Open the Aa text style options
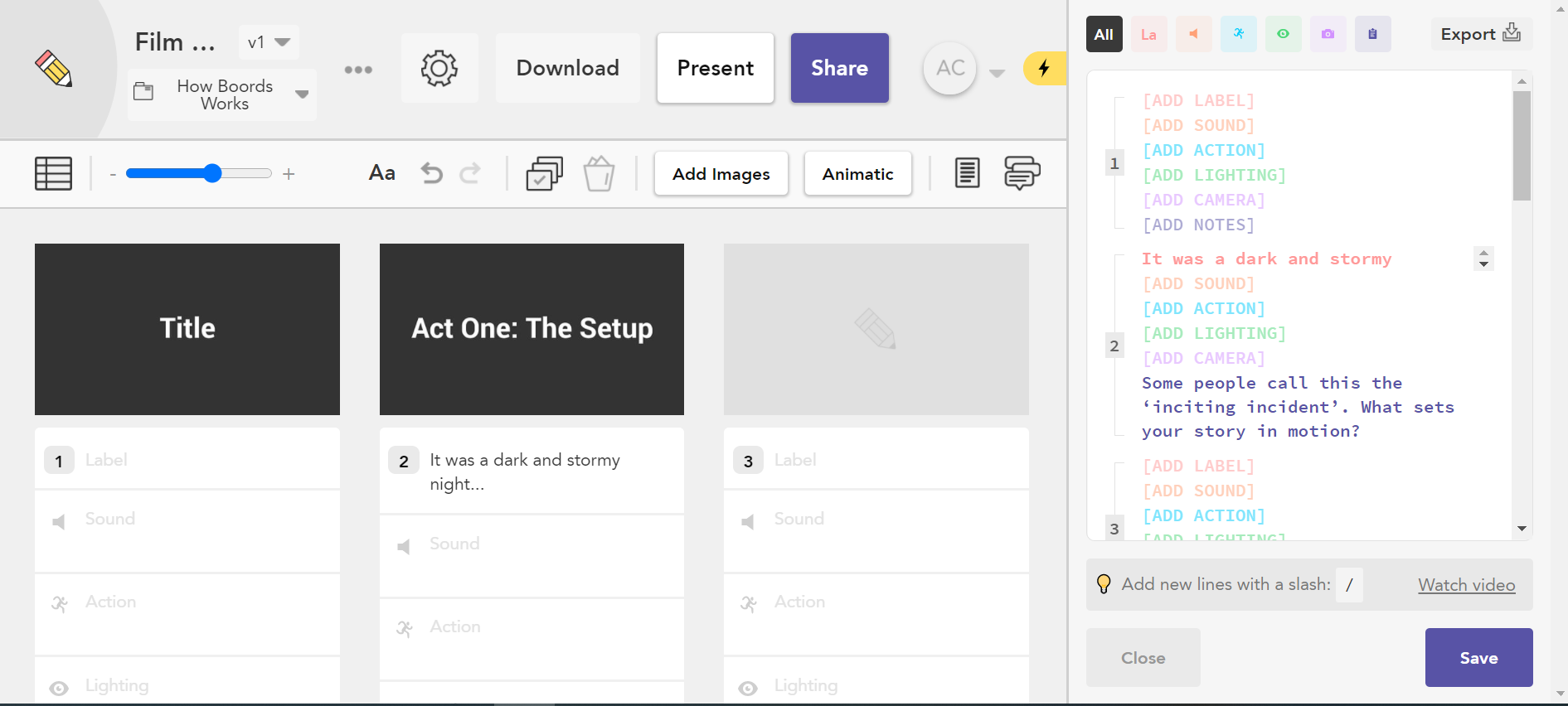 [x=381, y=173]
